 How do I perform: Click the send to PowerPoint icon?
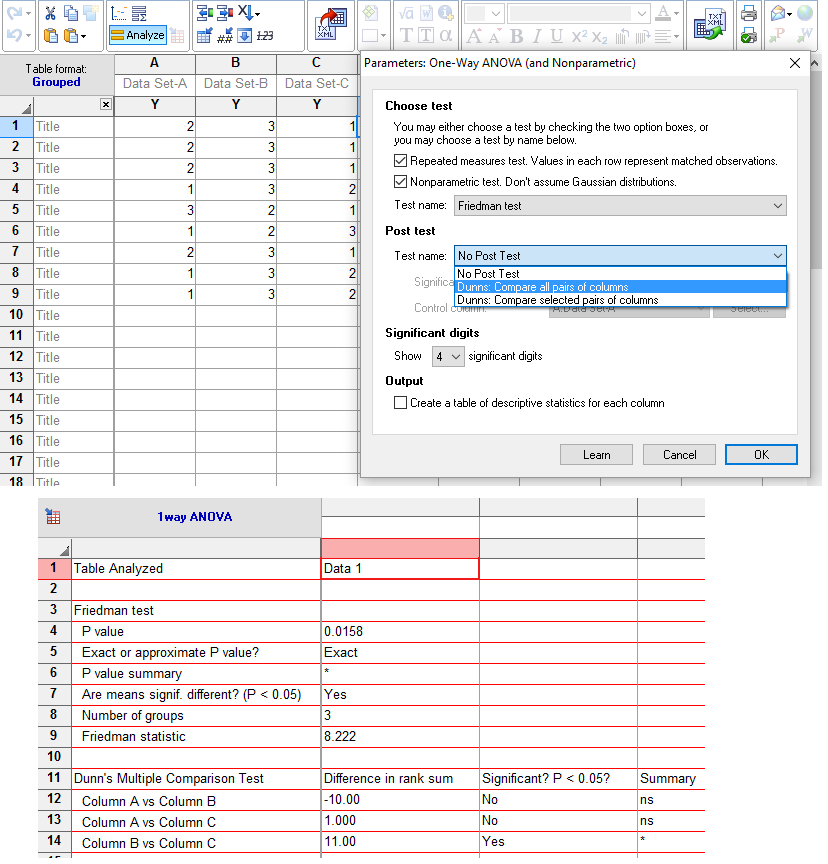[777, 36]
